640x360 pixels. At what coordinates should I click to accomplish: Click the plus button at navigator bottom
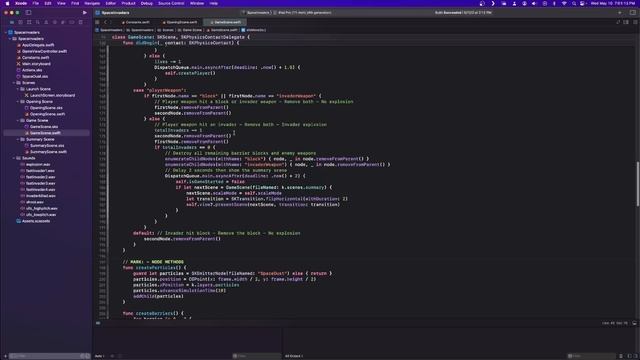pos(5,356)
